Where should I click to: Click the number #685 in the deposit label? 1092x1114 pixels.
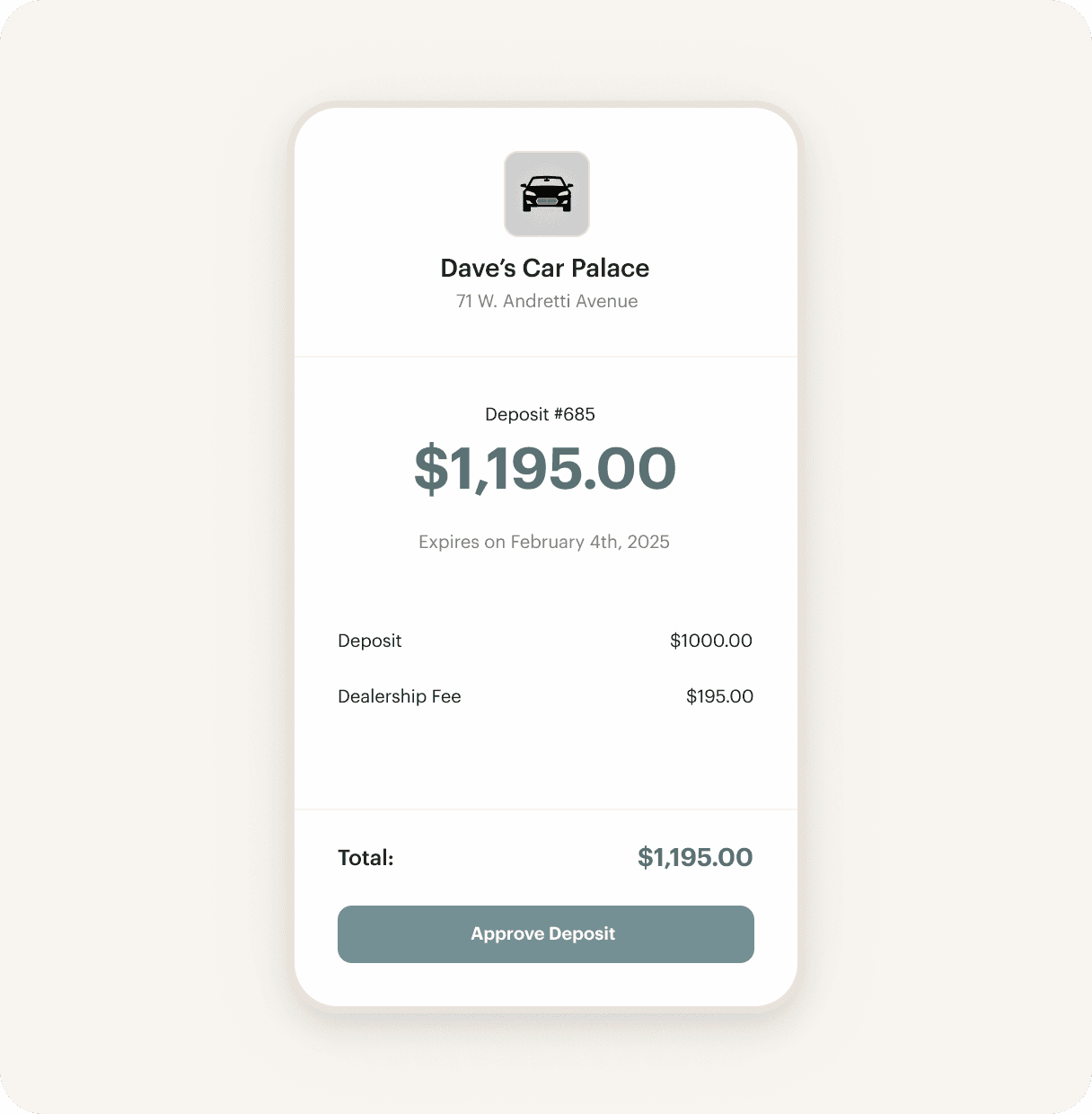pyautogui.click(x=574, y=414)
